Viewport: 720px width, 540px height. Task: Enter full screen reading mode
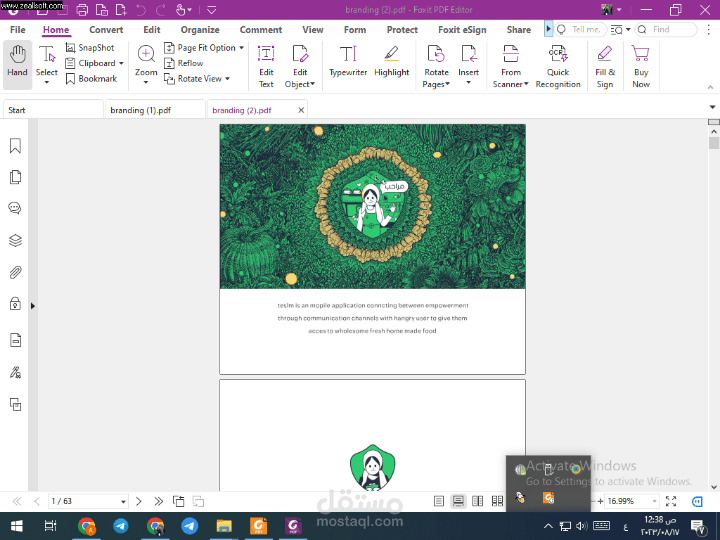tap(671, 501)
